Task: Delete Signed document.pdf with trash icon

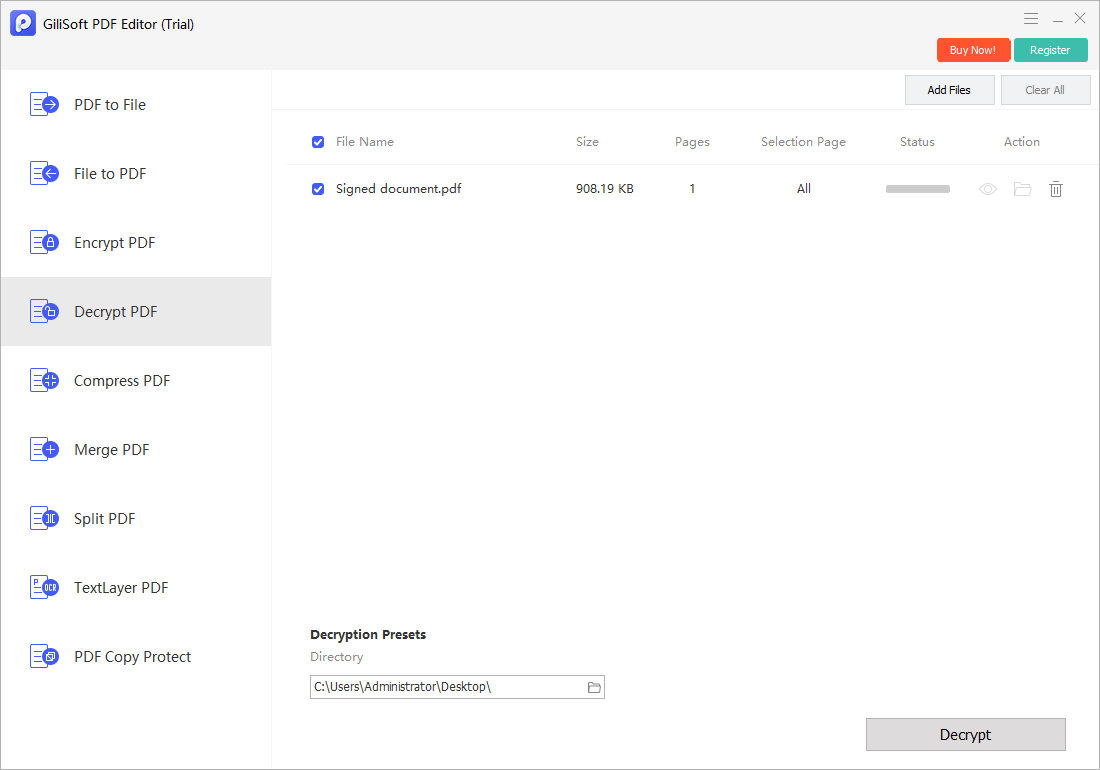Action: tap(1056, 189)
